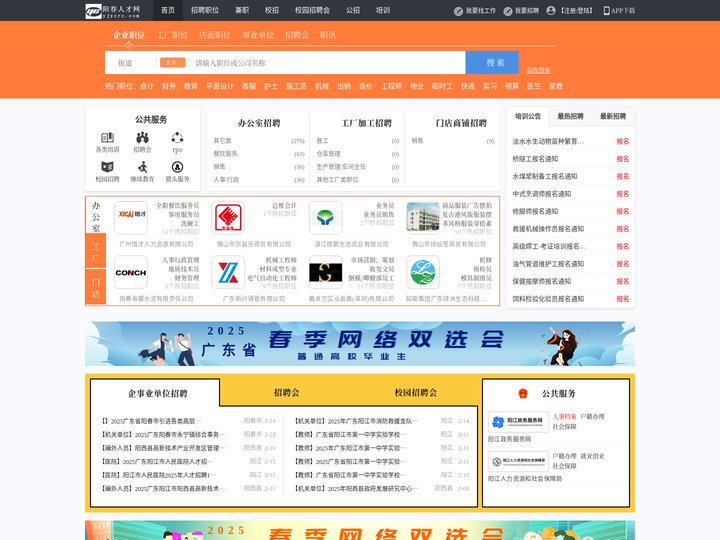The width and height of the screenshot is (720, 540).
Task: Select the 门店 side tab in company list
Action: (x=96, y=287)
